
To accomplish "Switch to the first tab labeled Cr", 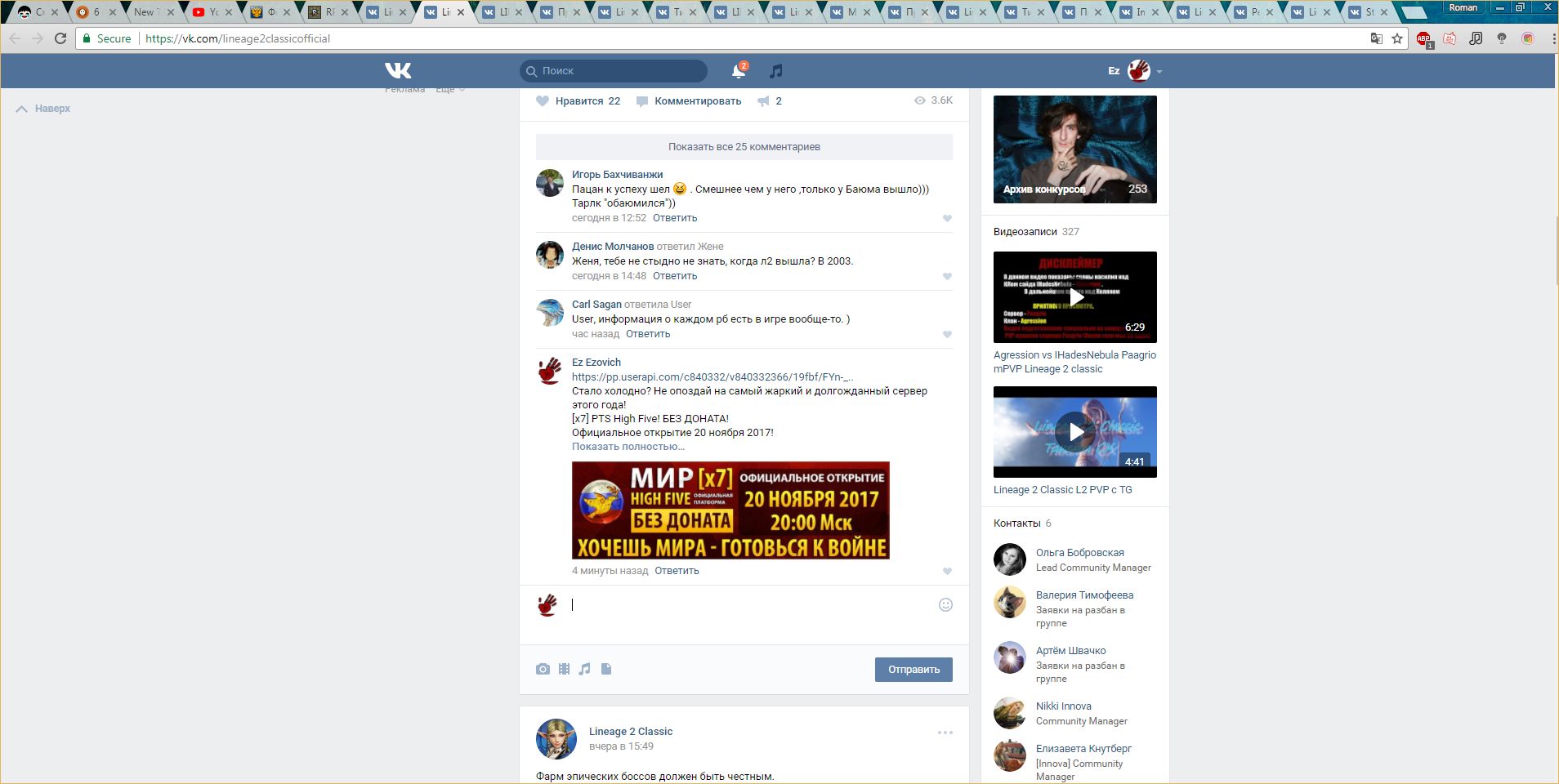I will pyautogui.click(x=38, y=12).
